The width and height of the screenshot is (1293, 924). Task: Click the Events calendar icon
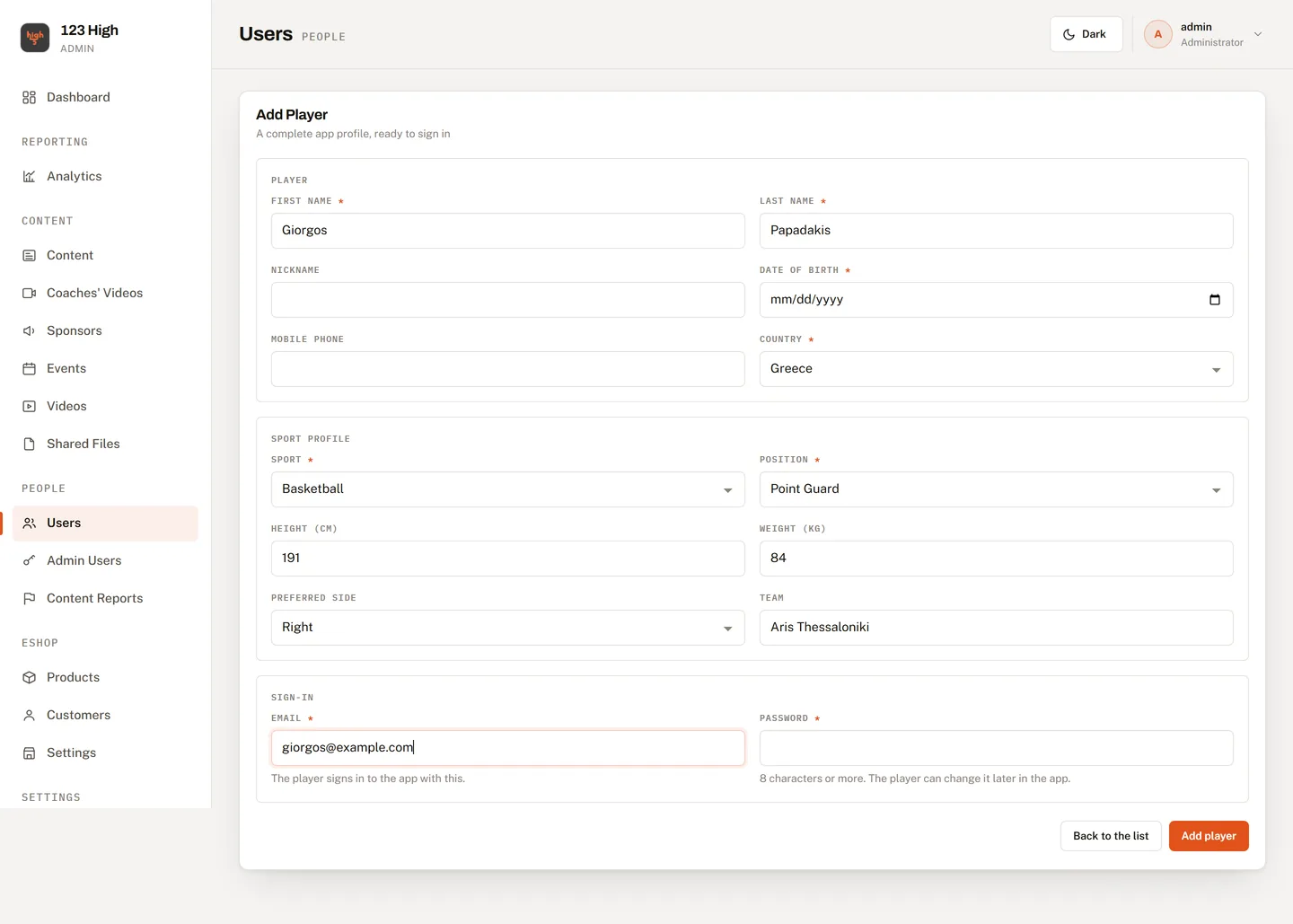coord(29,368)
